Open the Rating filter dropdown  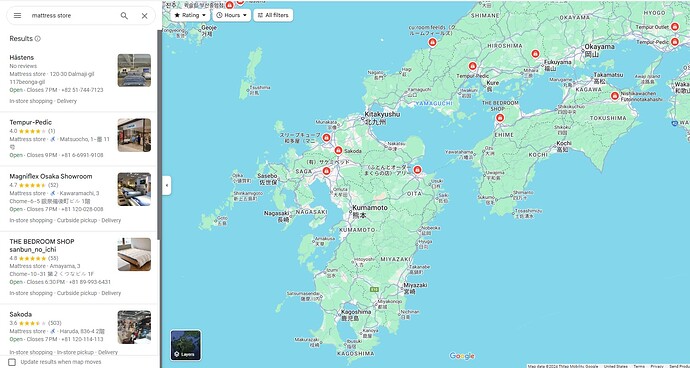click(x=190, y=15)
